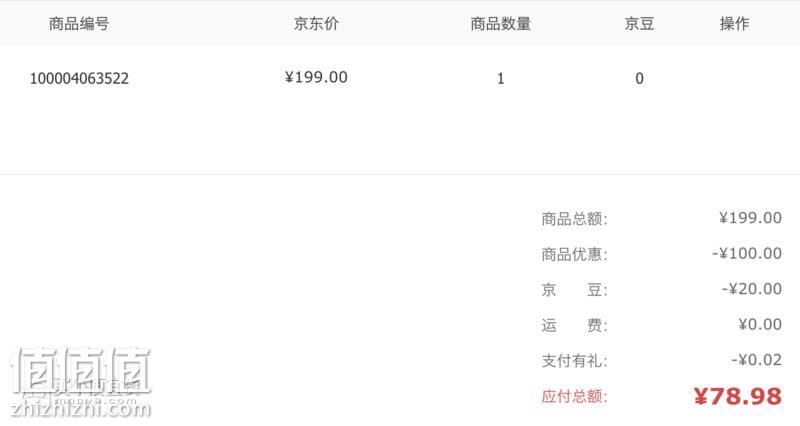Click the 商品优惠 label

click(x=574, y=254)
